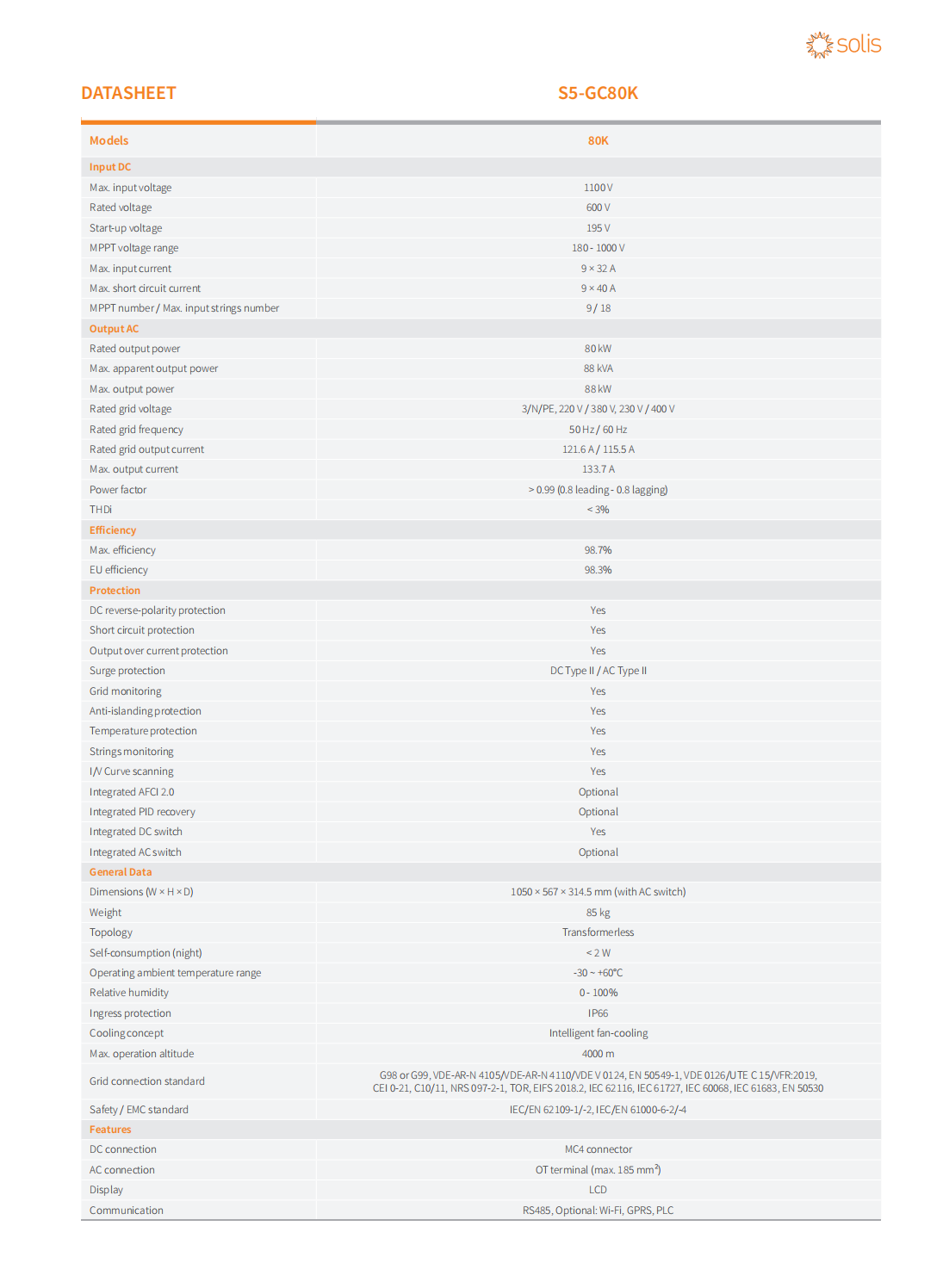The image size is (949, 1288).
Task: Click the Communication RS485 value text
Action: [x=598, y=1211]
